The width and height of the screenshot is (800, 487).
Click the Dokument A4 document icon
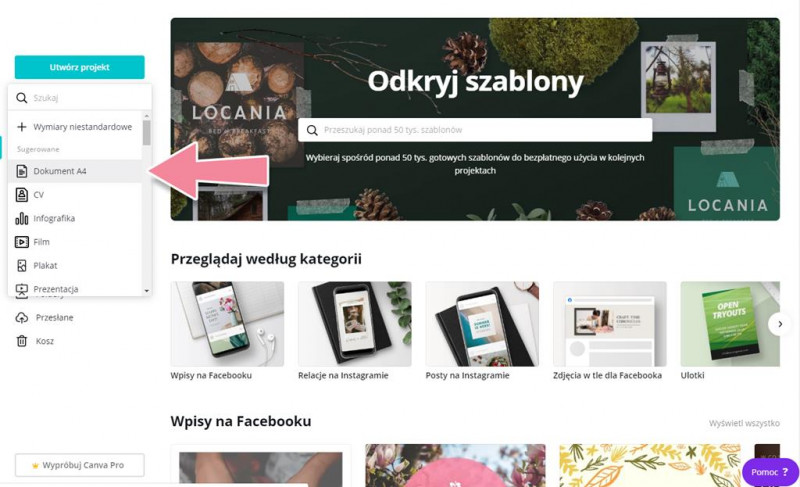click(x=21, y=171)
